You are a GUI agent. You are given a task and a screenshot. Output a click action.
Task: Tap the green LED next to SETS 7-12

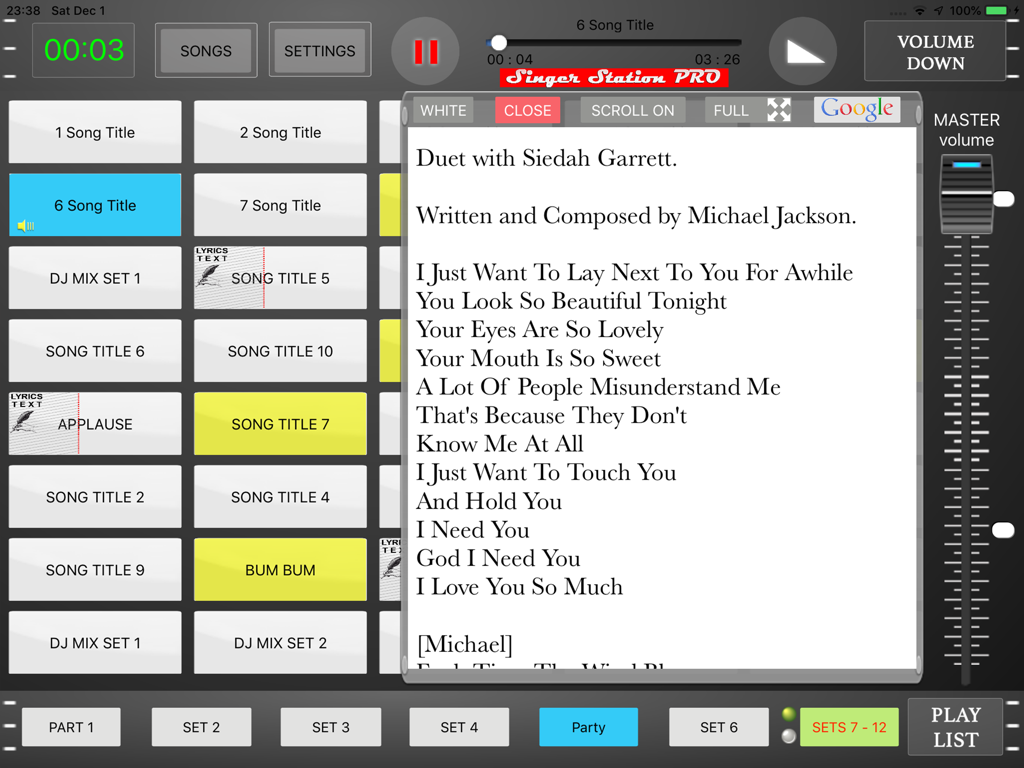click(789, 714)
